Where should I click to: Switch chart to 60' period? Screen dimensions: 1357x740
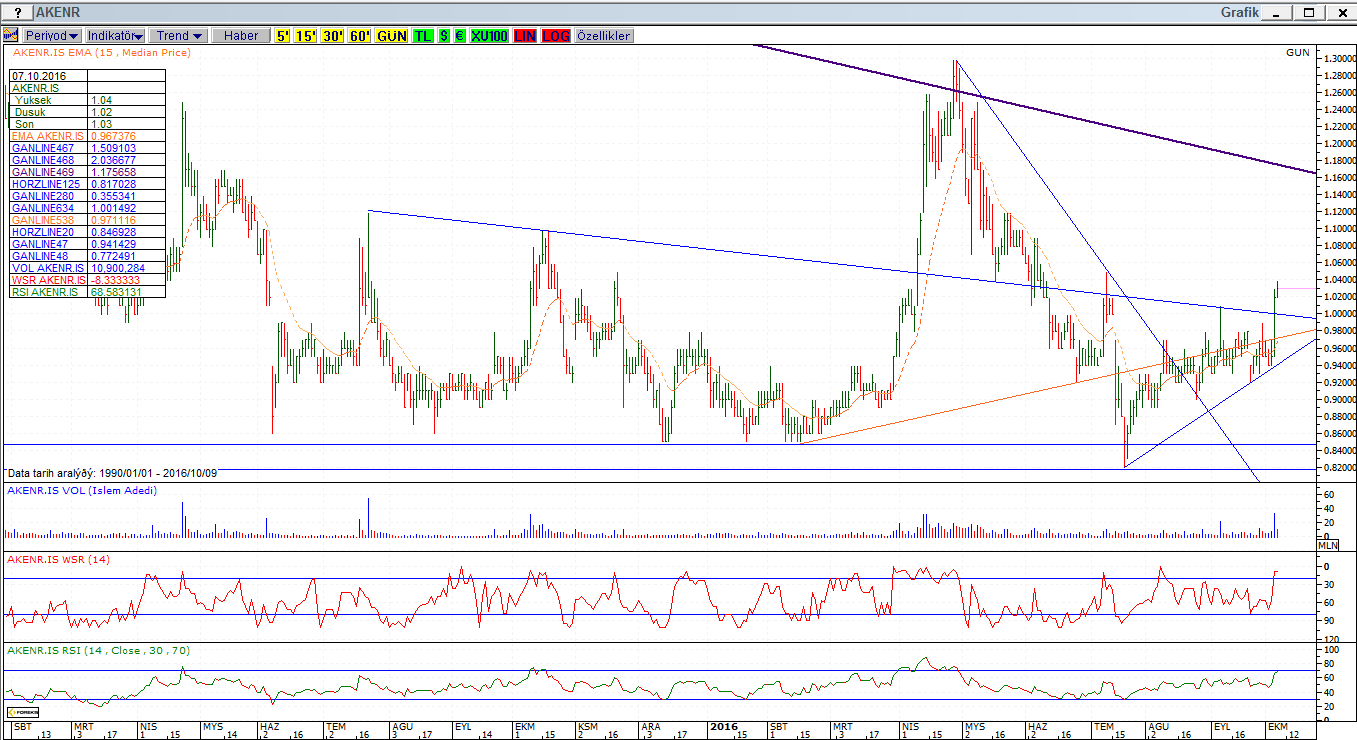click(360, 35)
